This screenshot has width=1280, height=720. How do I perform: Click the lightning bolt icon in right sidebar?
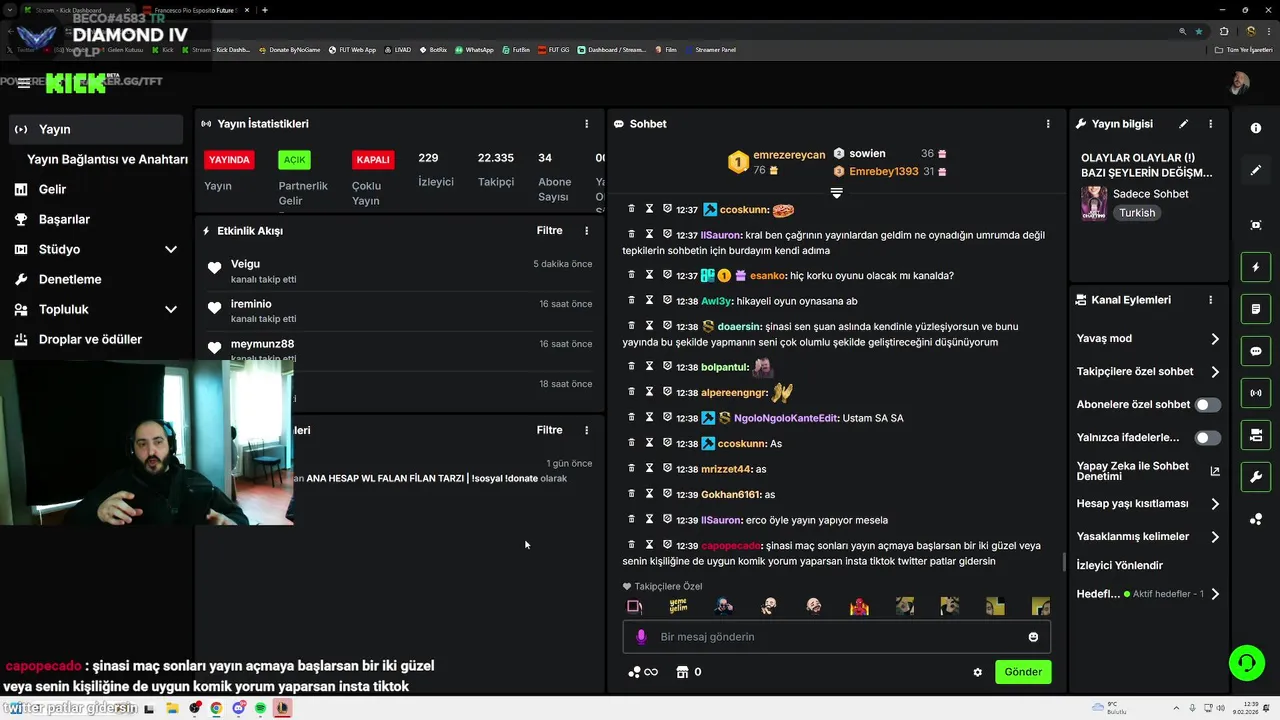click(x=1256, y=267)
